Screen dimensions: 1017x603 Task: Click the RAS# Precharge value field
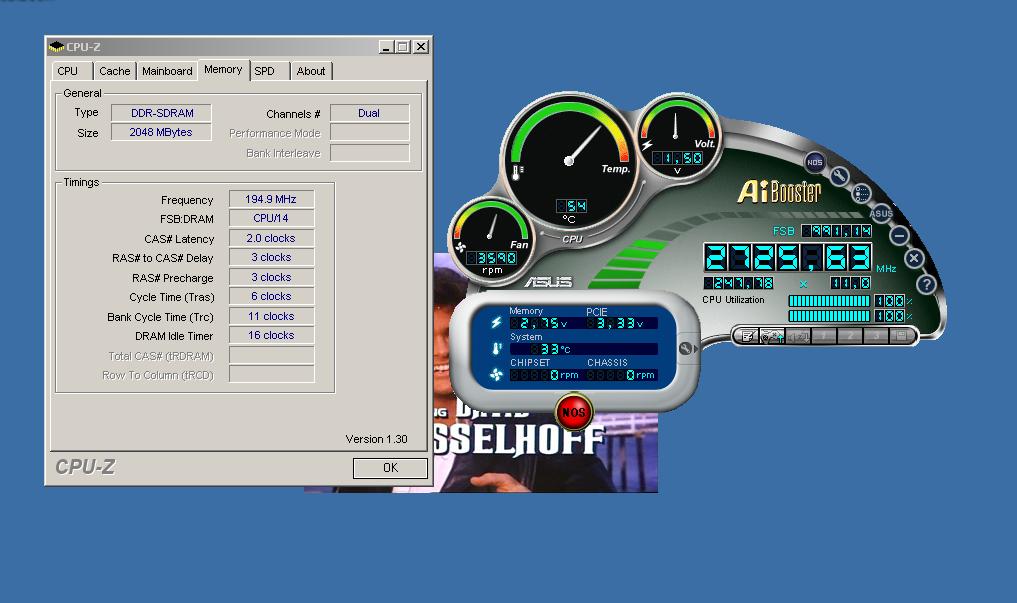click(272, 277)
